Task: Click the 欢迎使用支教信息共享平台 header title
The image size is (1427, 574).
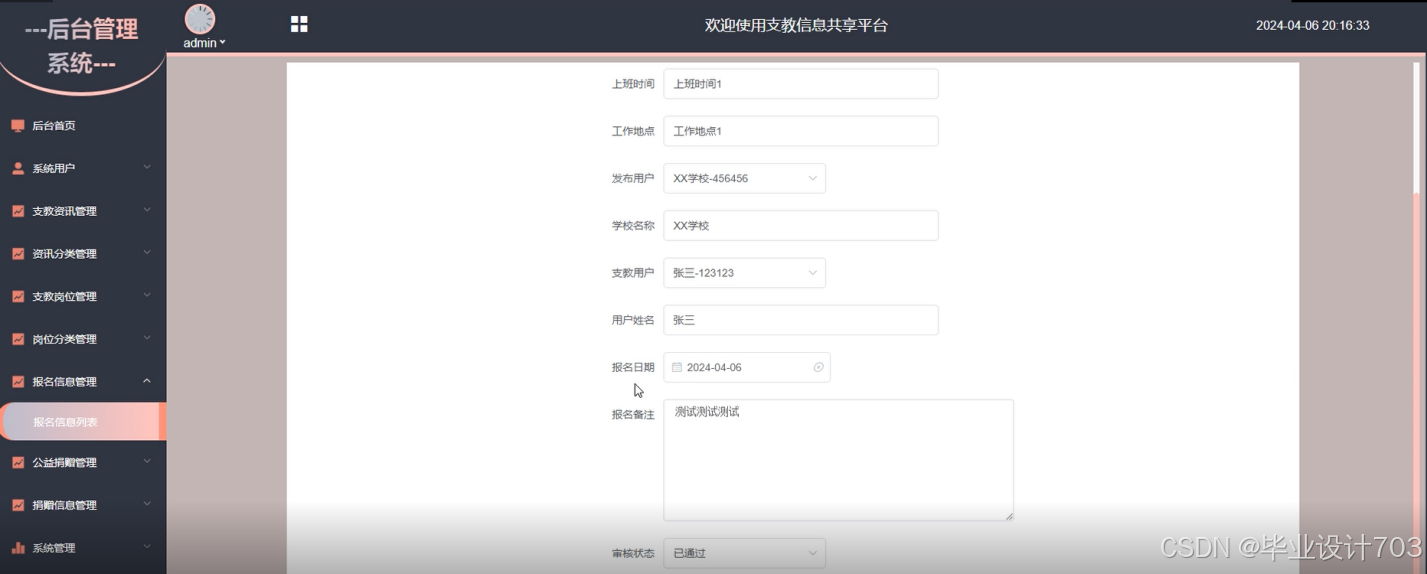Action: 796,25
